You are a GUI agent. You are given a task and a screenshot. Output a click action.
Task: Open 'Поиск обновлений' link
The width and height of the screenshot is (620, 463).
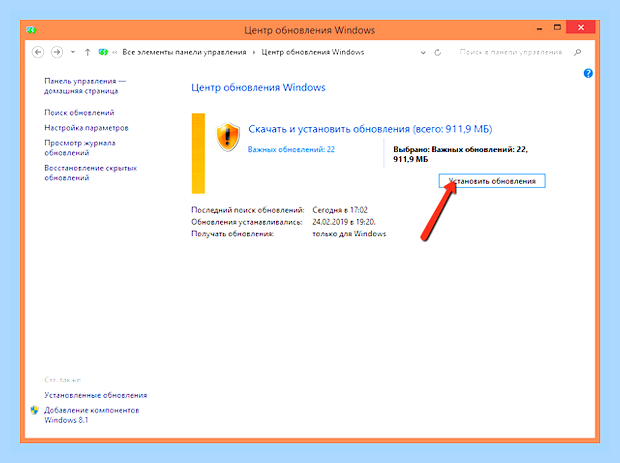pos(79,113)
